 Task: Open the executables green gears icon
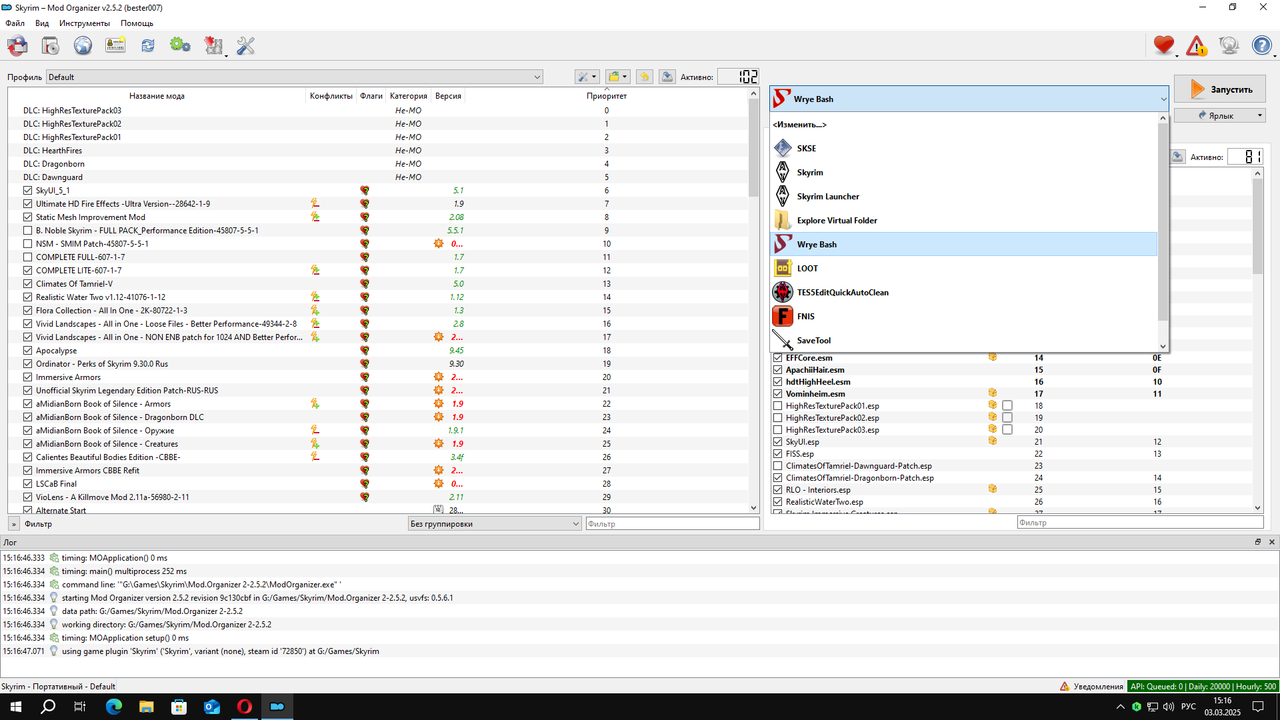coord(180,46)
